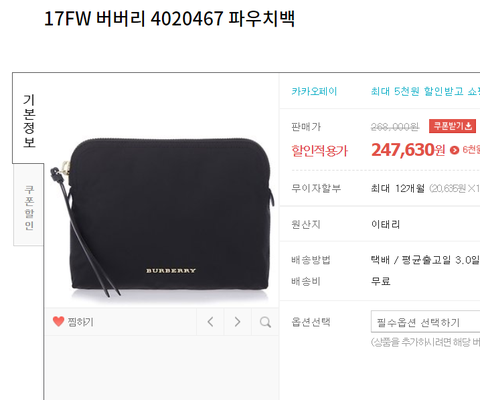Show next product image with right arrow
The width and height of the screenshot is (480, 400).
coord(237,322)
